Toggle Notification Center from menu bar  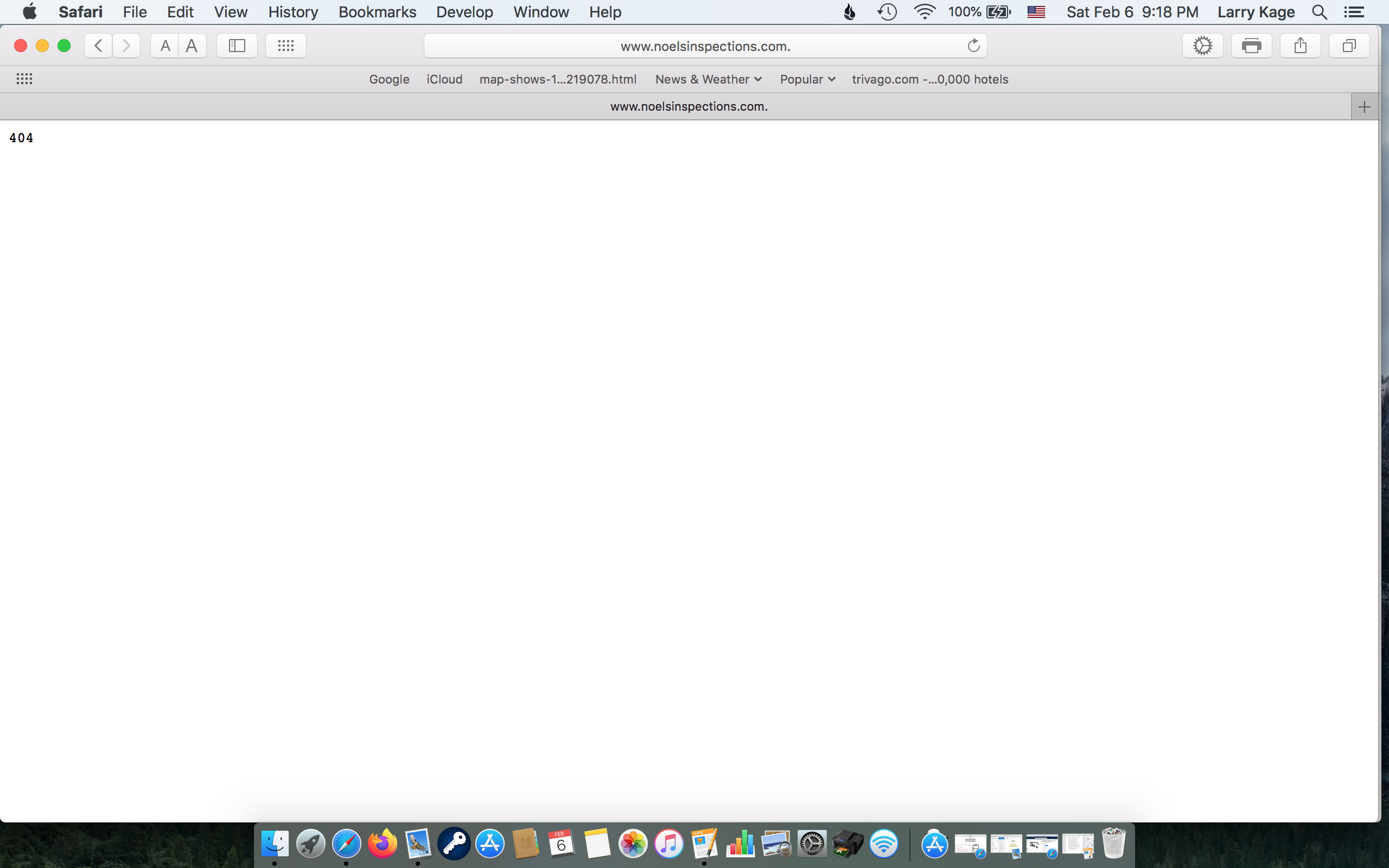coord(1354,12)
